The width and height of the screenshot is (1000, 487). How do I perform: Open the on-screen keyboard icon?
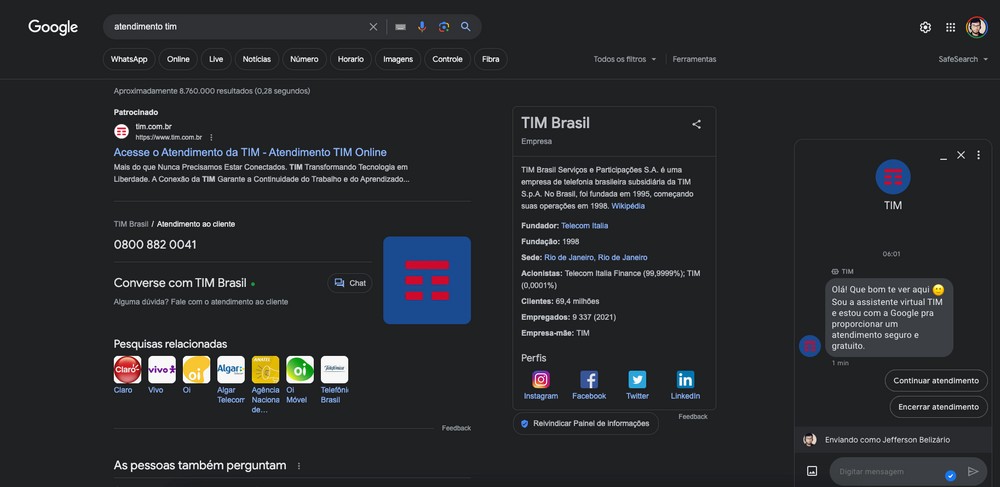400,27
